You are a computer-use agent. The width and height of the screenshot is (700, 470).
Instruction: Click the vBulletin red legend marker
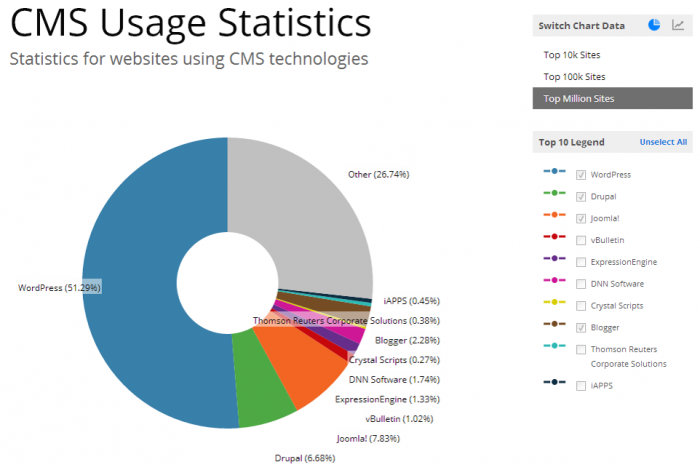(x=554, y=237)
